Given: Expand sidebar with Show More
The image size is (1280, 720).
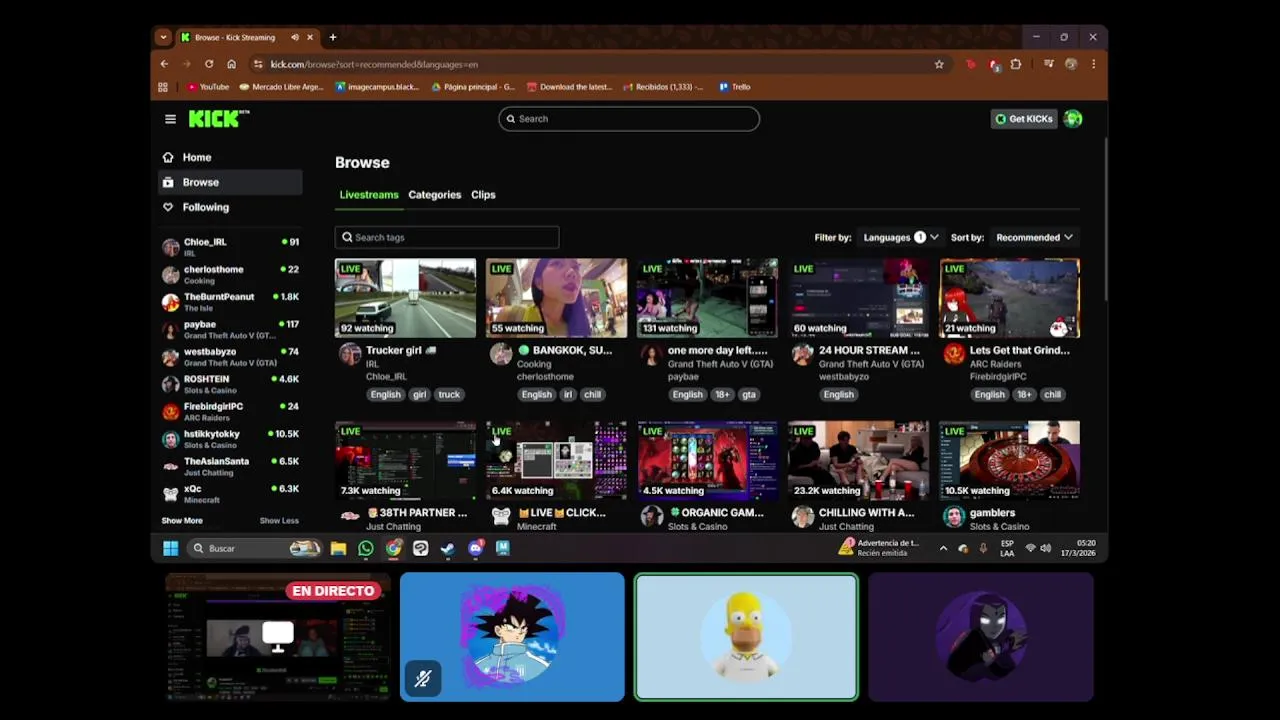Looking at the screenshot, I should pyautogui.click(x=182, y=521).
